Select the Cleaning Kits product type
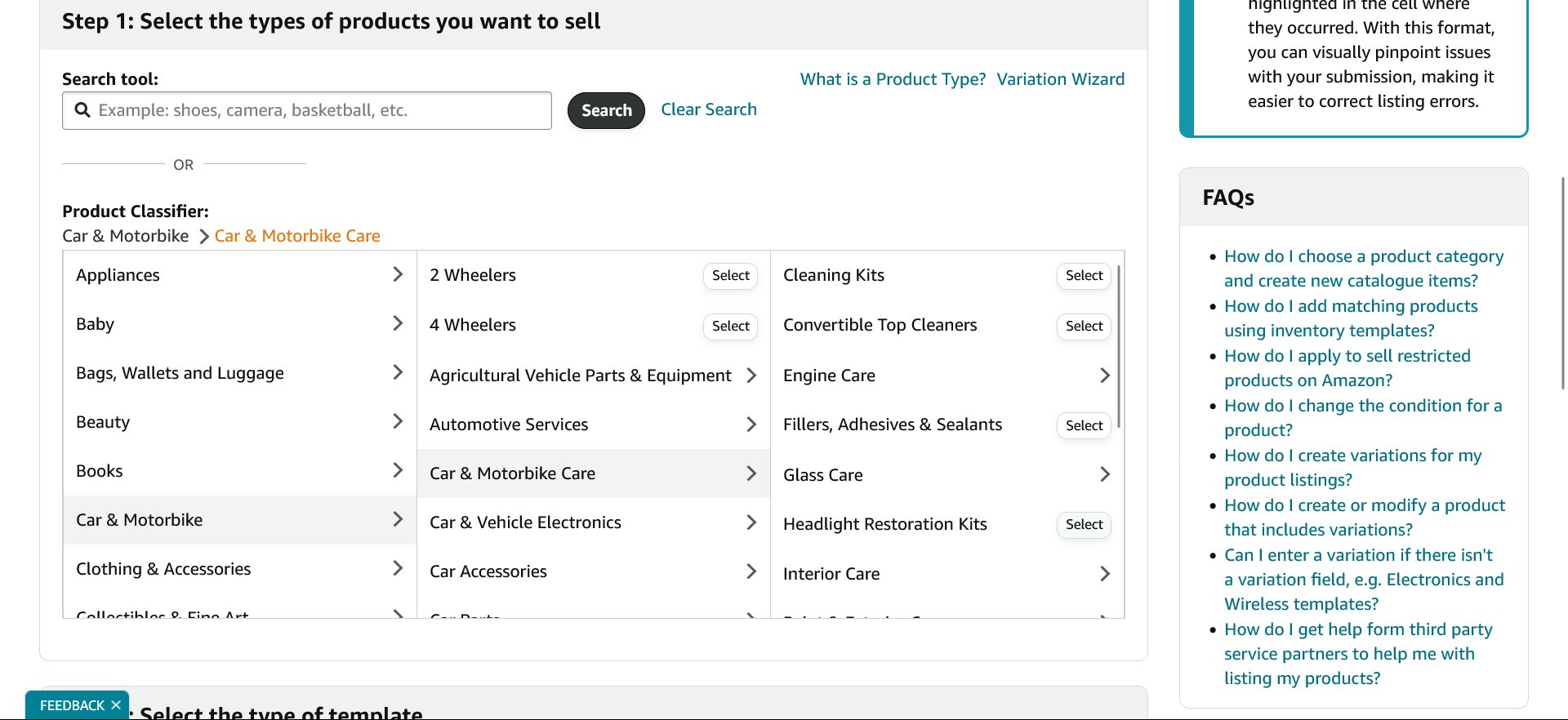The height and width of the screenshot is (720, 1568). 1084,276
